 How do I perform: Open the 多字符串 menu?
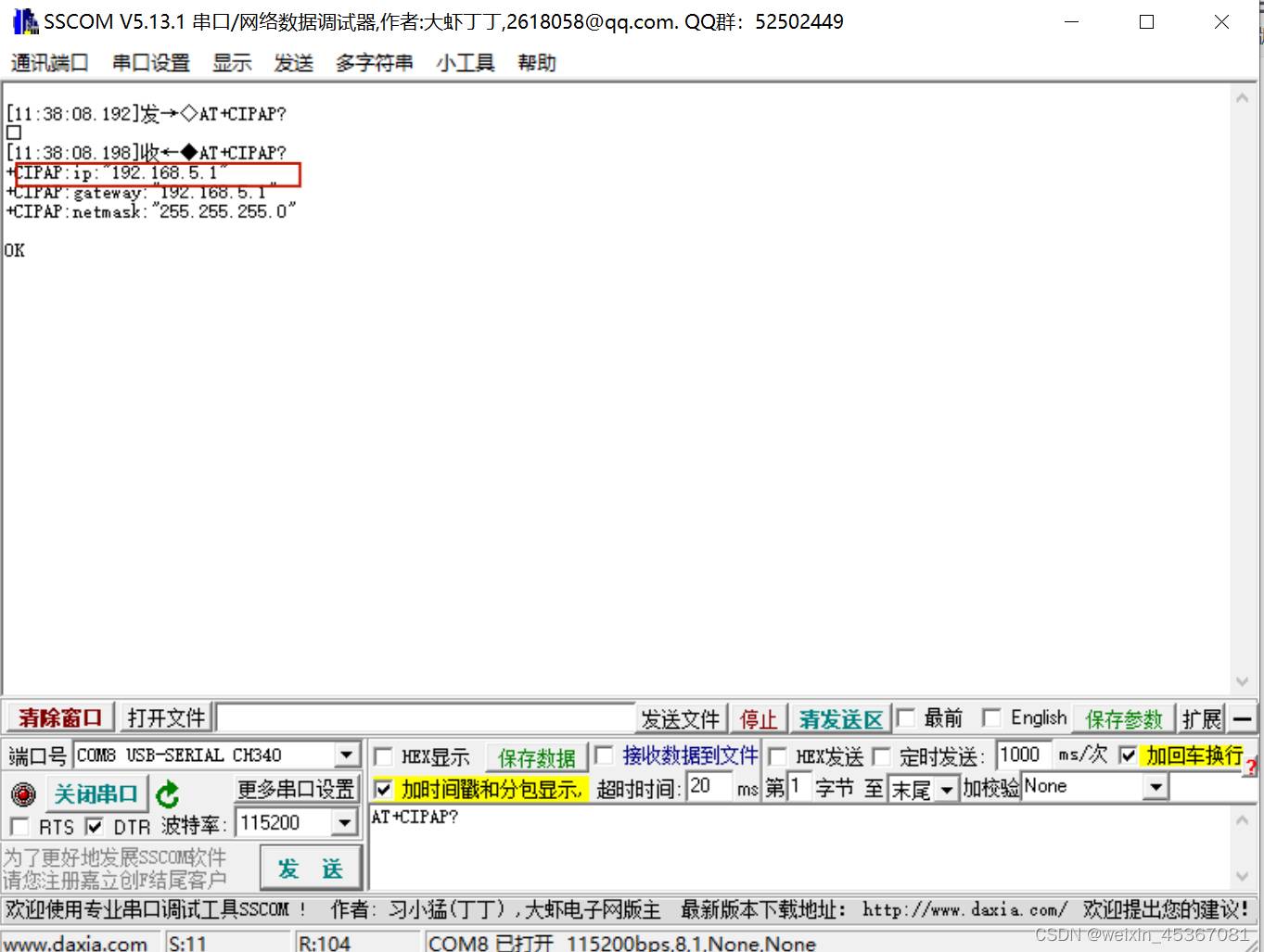[374, 63]
